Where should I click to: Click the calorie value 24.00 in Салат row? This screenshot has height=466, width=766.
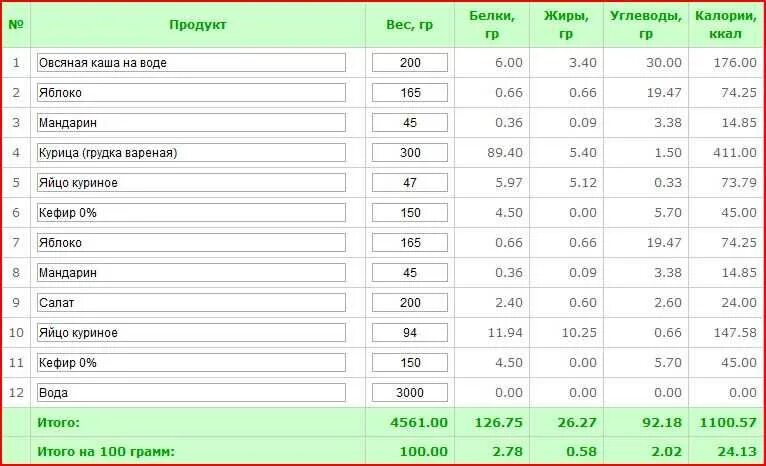pyautogui.click(x=739, y=303)
